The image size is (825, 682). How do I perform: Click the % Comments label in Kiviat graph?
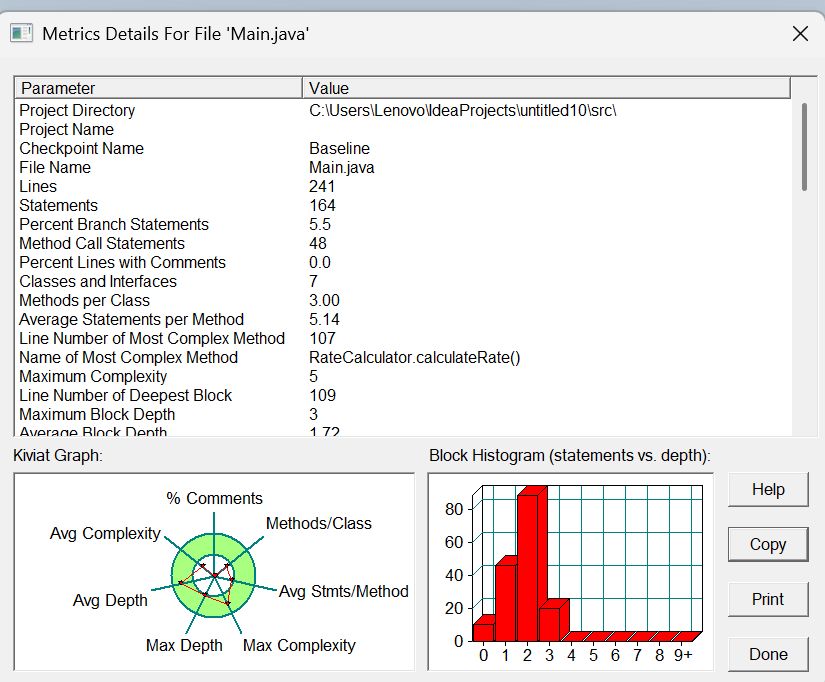point(214,498)
